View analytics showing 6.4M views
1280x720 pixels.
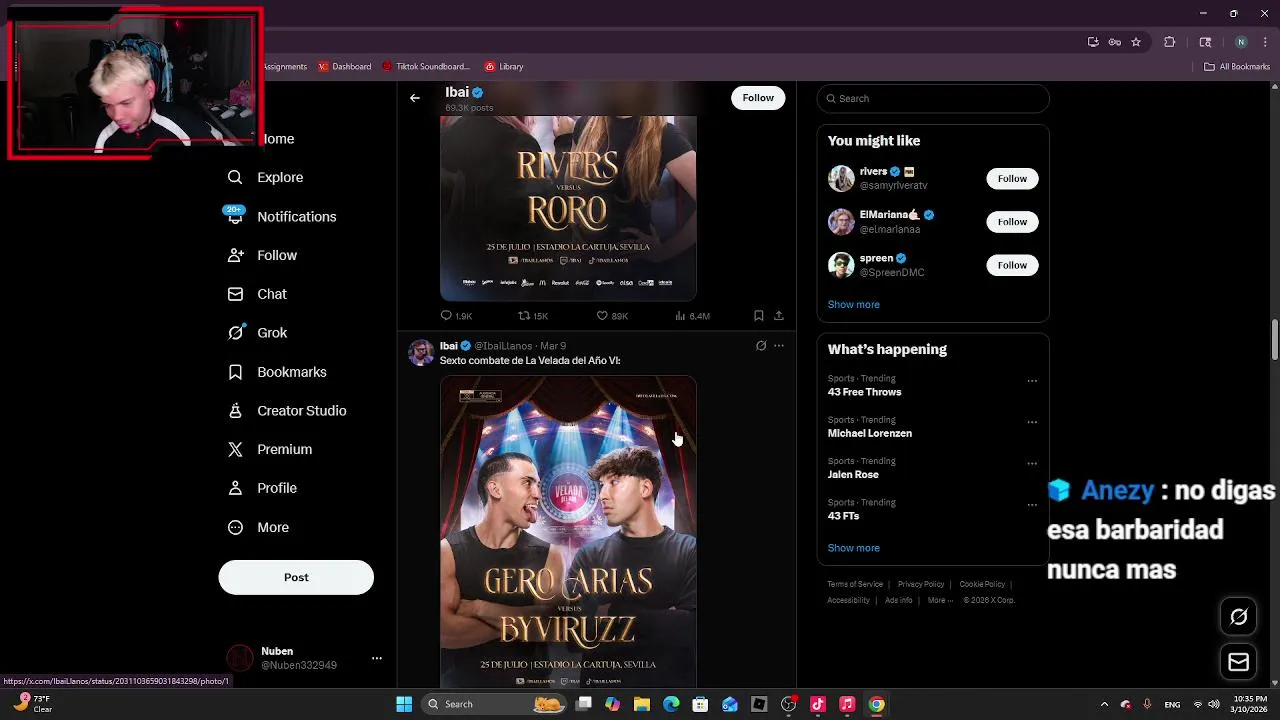692,316
